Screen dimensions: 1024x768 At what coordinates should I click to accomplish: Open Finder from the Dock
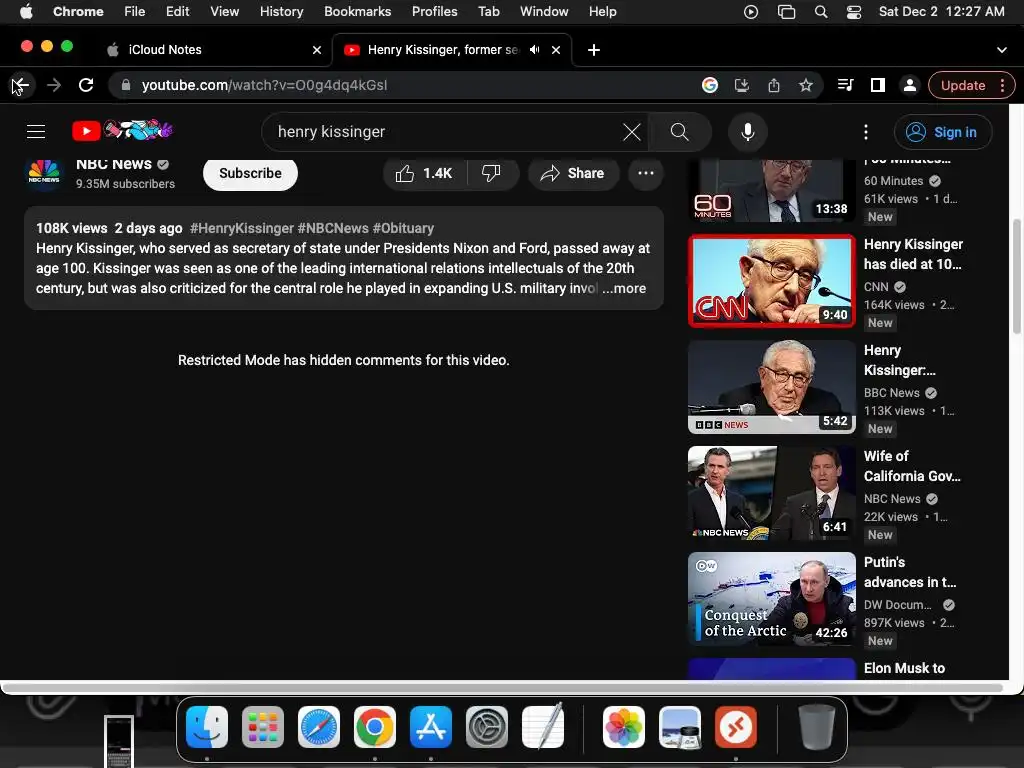(x=207, y=727)
